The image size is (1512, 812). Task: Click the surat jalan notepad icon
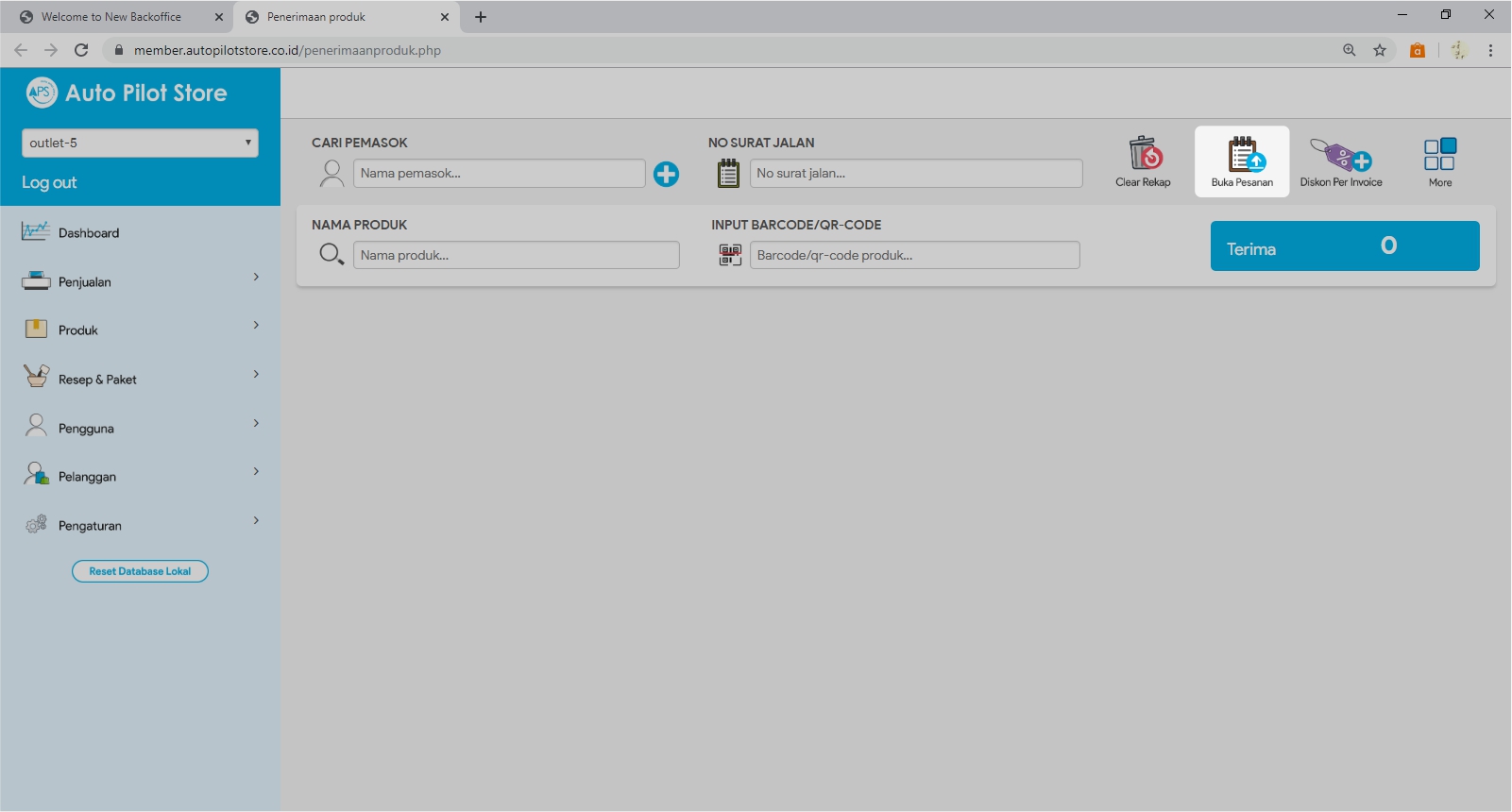728,174
